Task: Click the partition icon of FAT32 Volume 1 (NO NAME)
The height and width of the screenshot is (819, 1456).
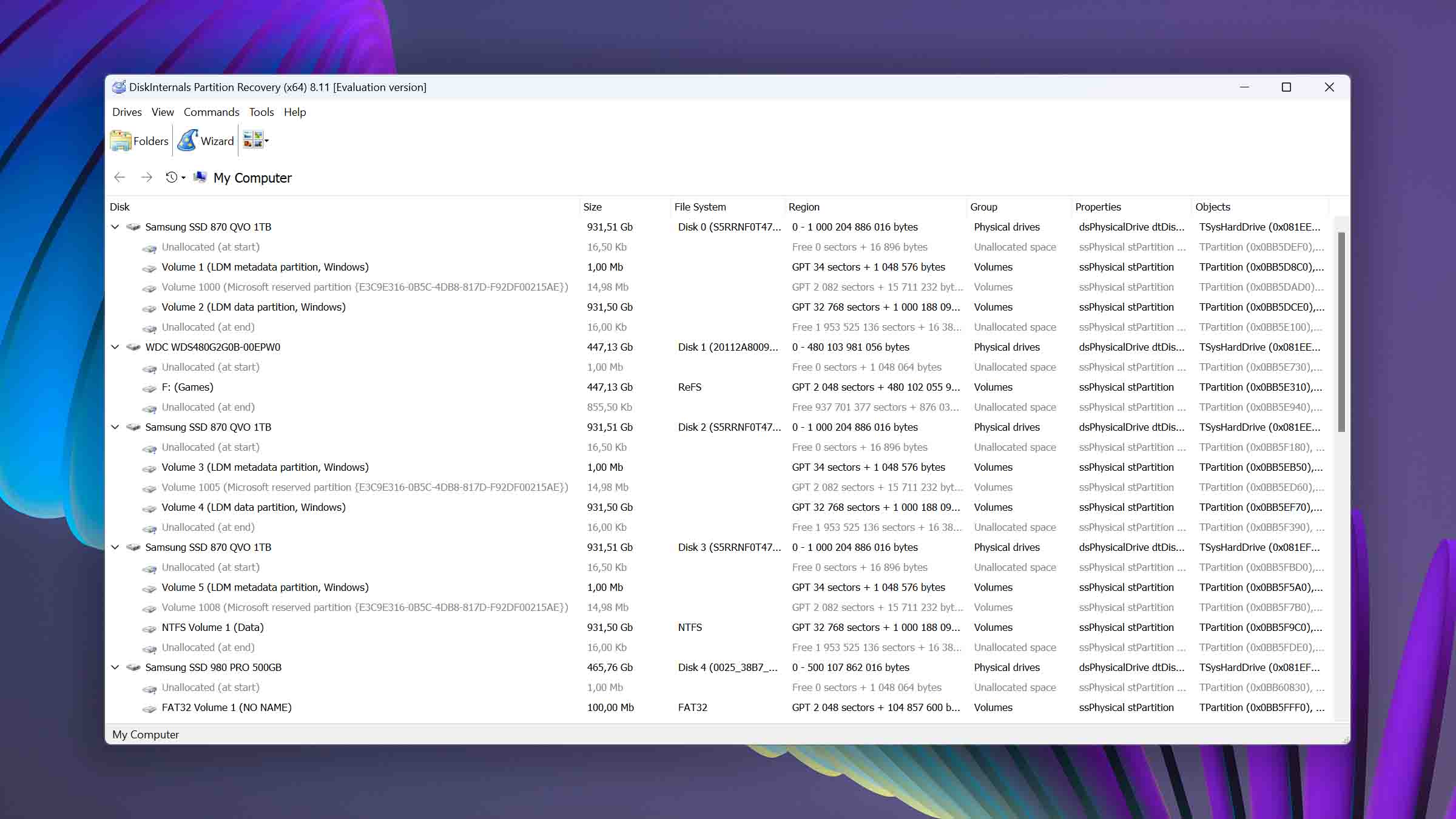Action: (x=149, y=708)
